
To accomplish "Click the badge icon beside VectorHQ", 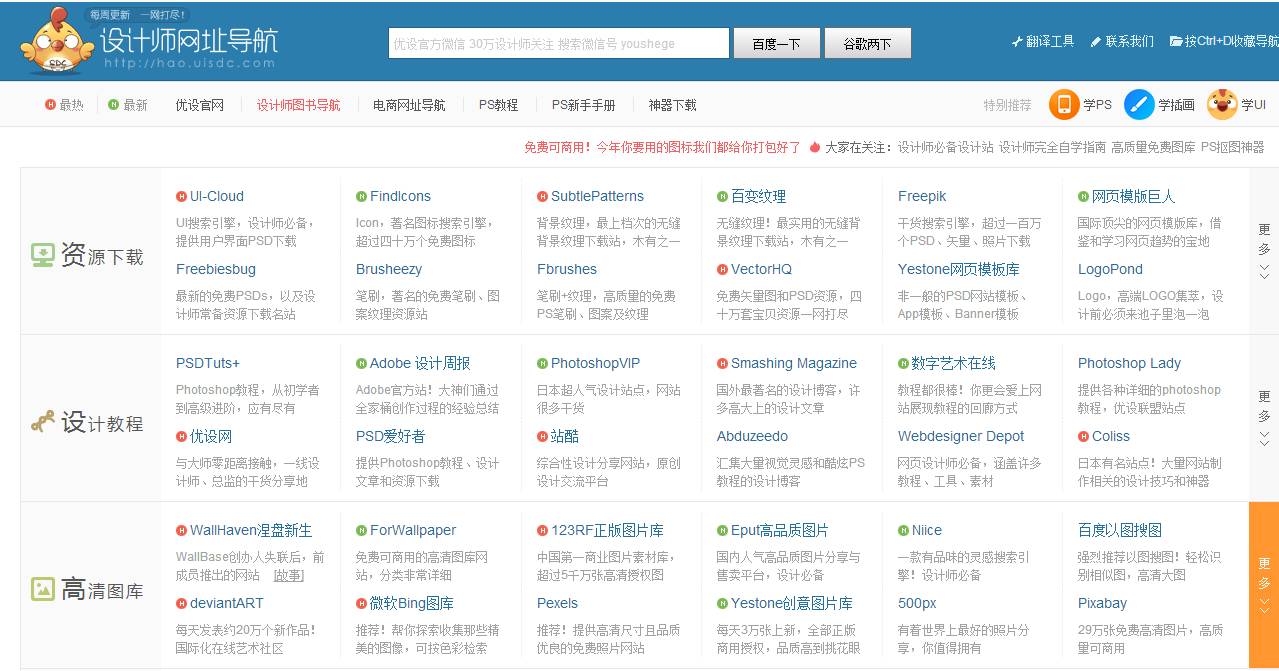I will click(722, 270).
